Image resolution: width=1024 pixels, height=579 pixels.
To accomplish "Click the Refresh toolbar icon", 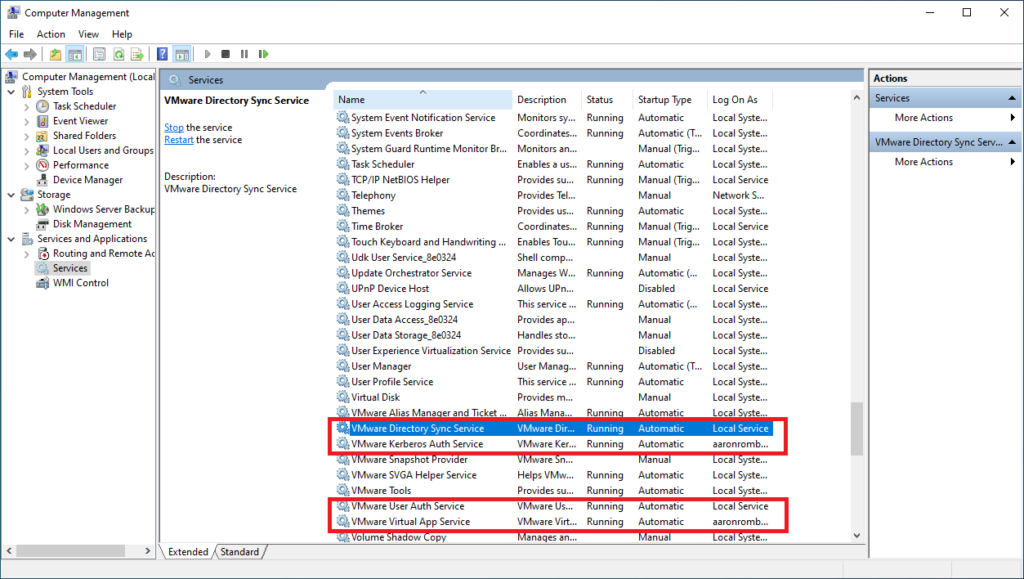I will (x=119, y=54).
